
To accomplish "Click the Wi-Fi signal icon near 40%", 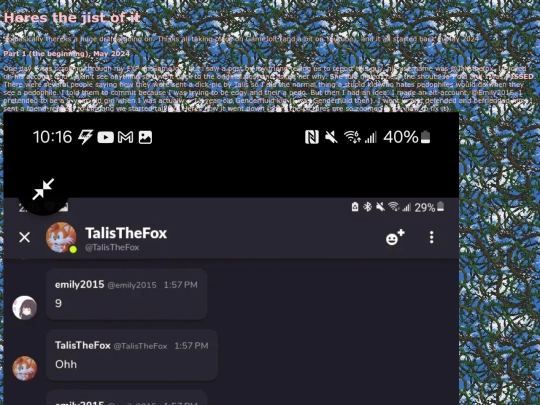I will [352, 137].
